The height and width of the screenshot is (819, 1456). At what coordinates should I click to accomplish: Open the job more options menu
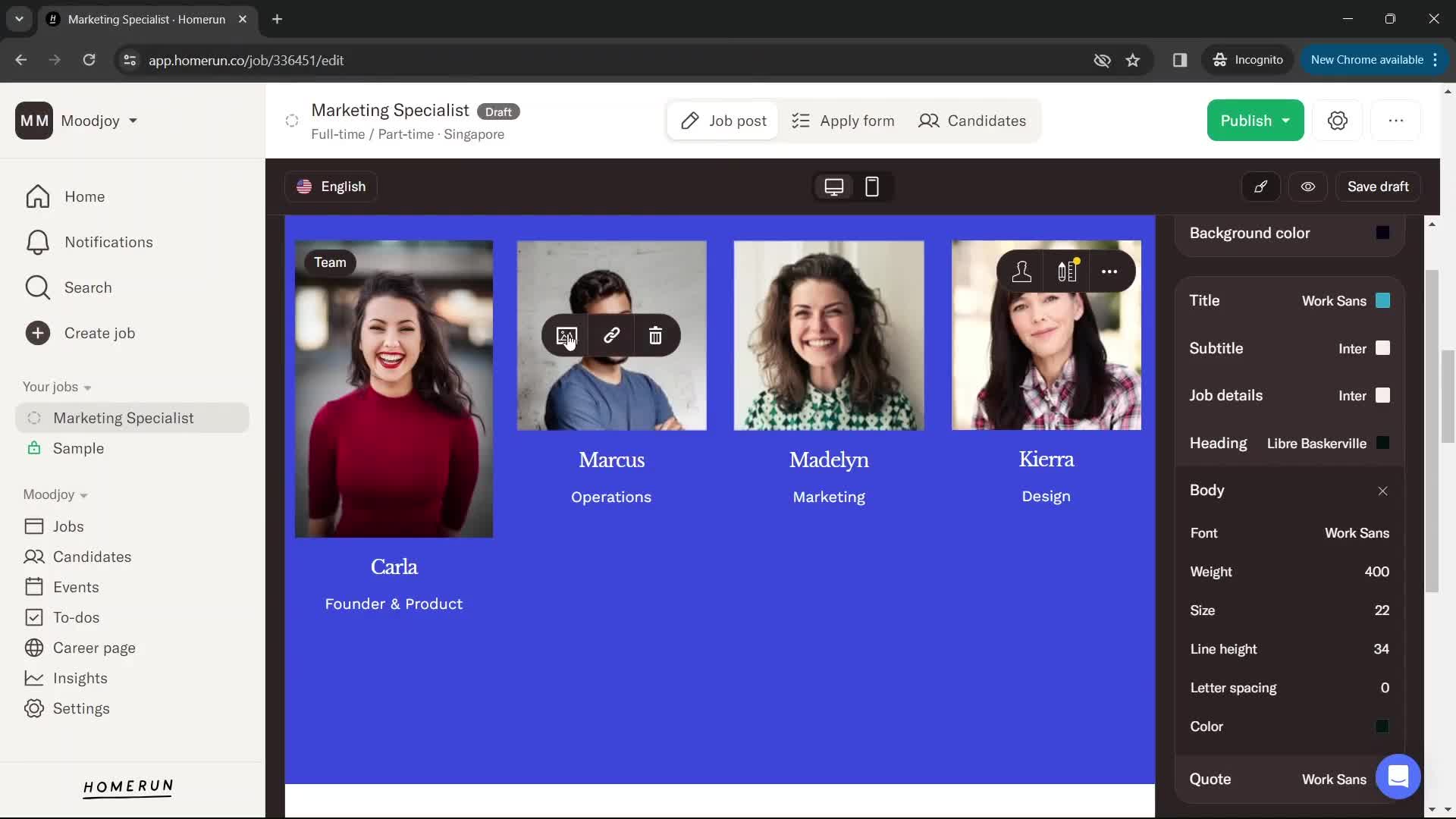click(x=1396, y=121)
